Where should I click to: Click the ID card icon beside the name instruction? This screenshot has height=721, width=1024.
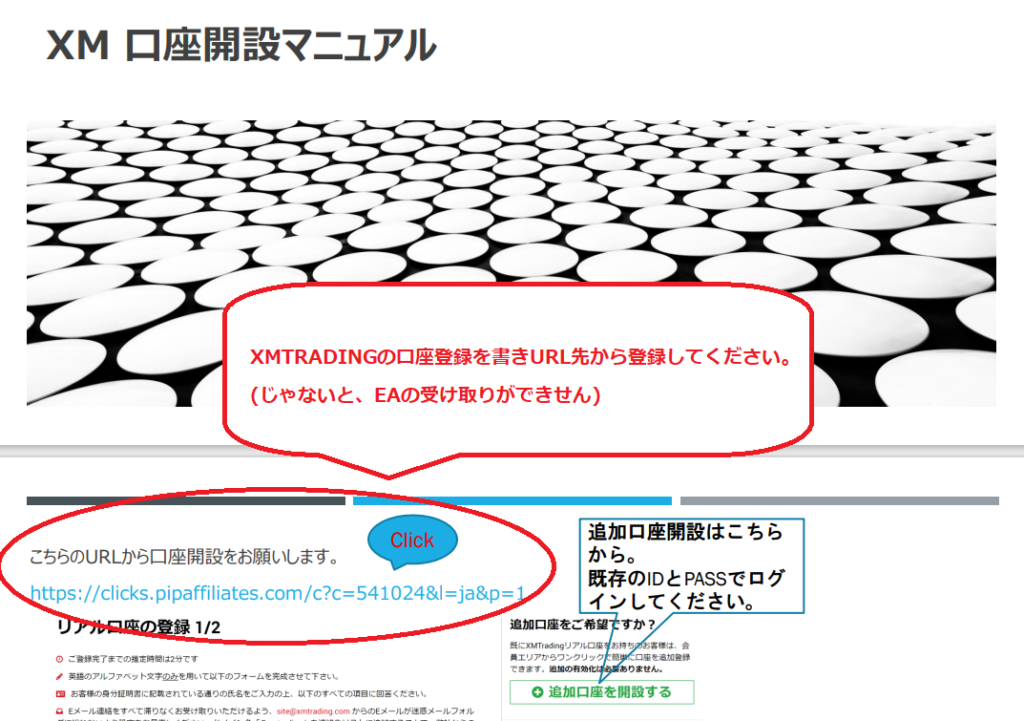click(60, 694)
